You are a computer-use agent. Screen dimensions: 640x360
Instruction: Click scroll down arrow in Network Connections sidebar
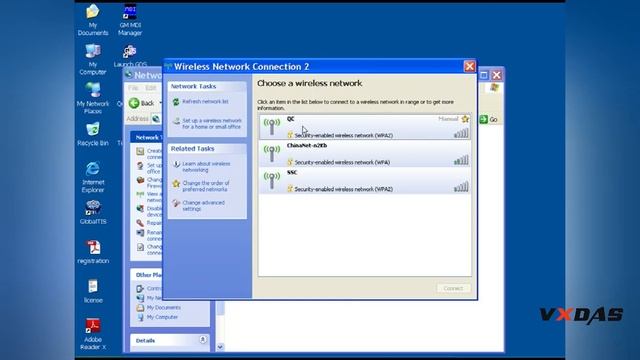pos(220,347)
